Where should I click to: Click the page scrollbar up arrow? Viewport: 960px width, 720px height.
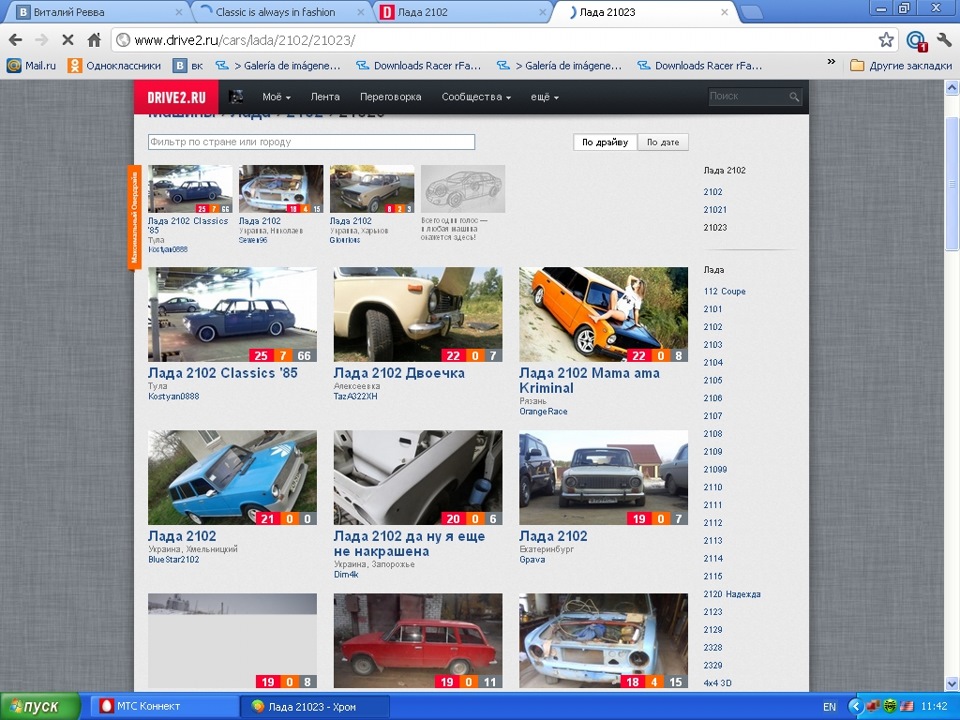pyautogui.click(x=951, y=88)
